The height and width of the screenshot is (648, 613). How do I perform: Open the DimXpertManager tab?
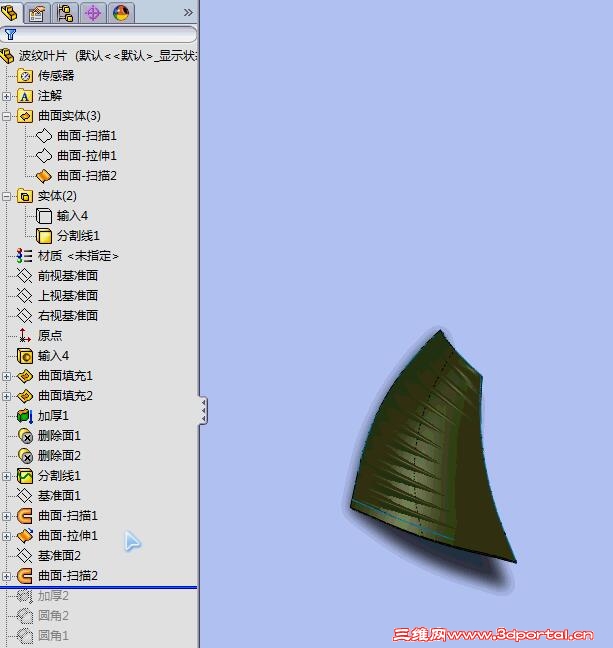click(x=93, y=13)
